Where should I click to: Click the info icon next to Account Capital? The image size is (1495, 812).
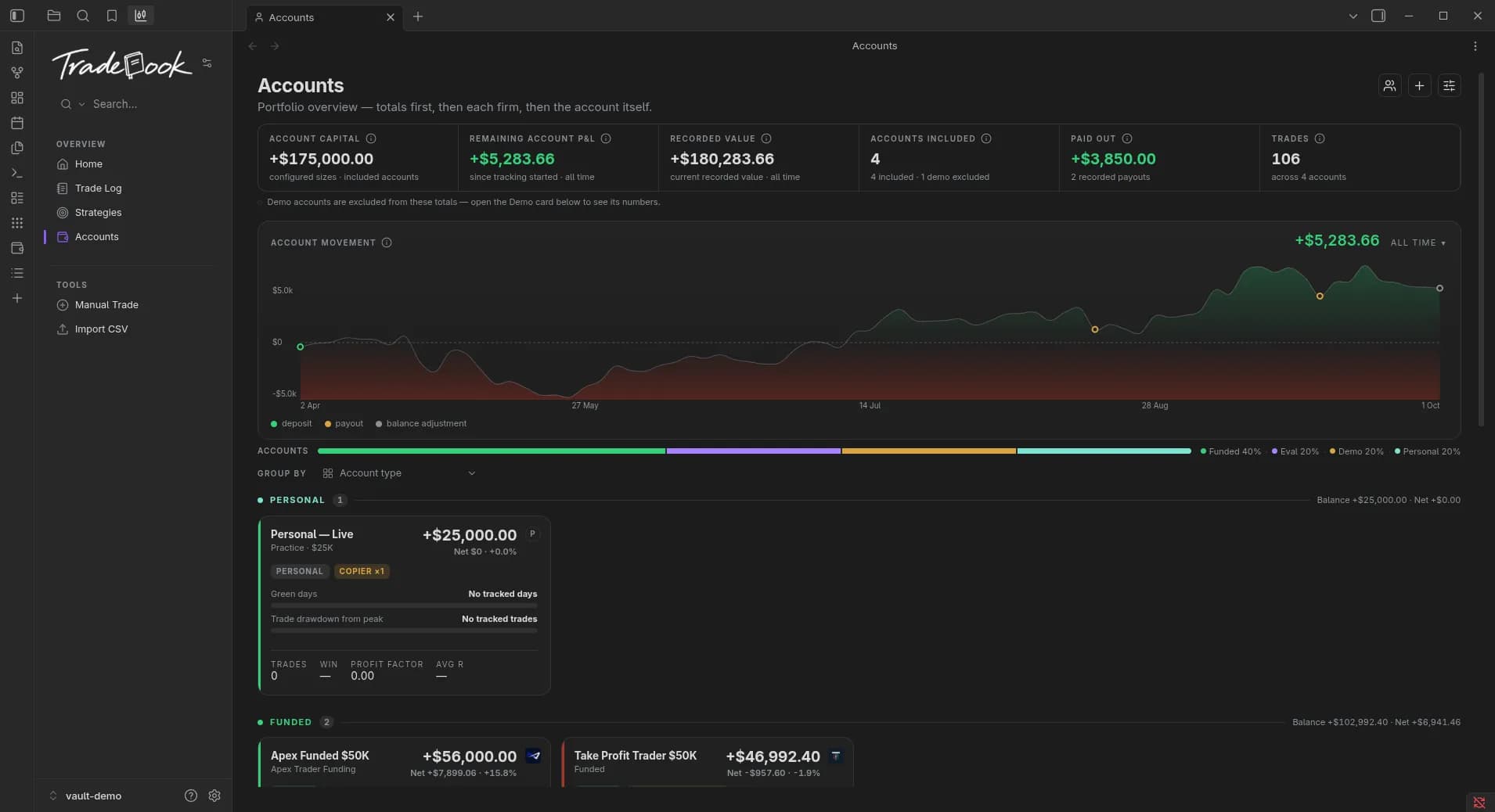pos(371,138)
